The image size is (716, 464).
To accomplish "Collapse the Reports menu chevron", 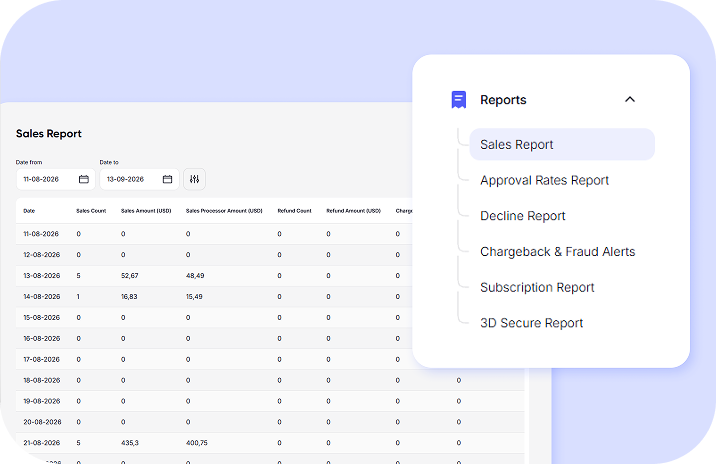I will click(630, 99).
